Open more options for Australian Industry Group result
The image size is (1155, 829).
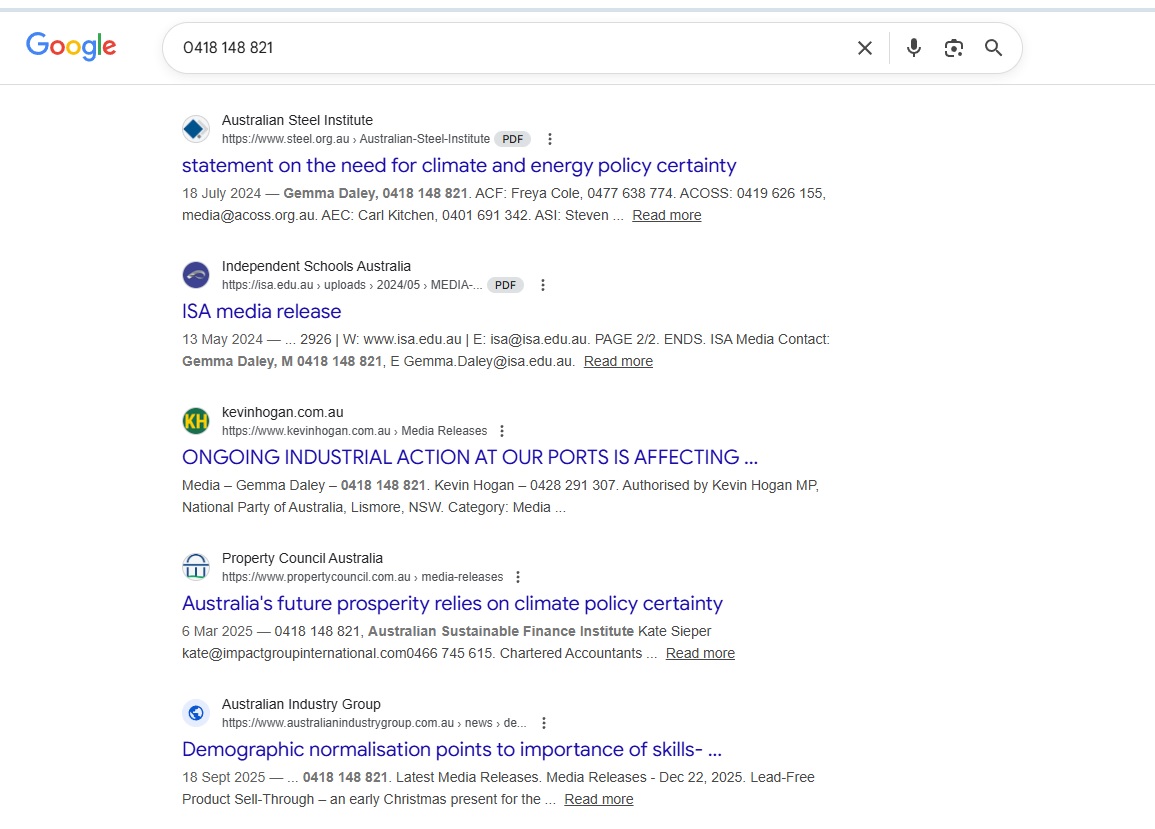click(544, 723)
